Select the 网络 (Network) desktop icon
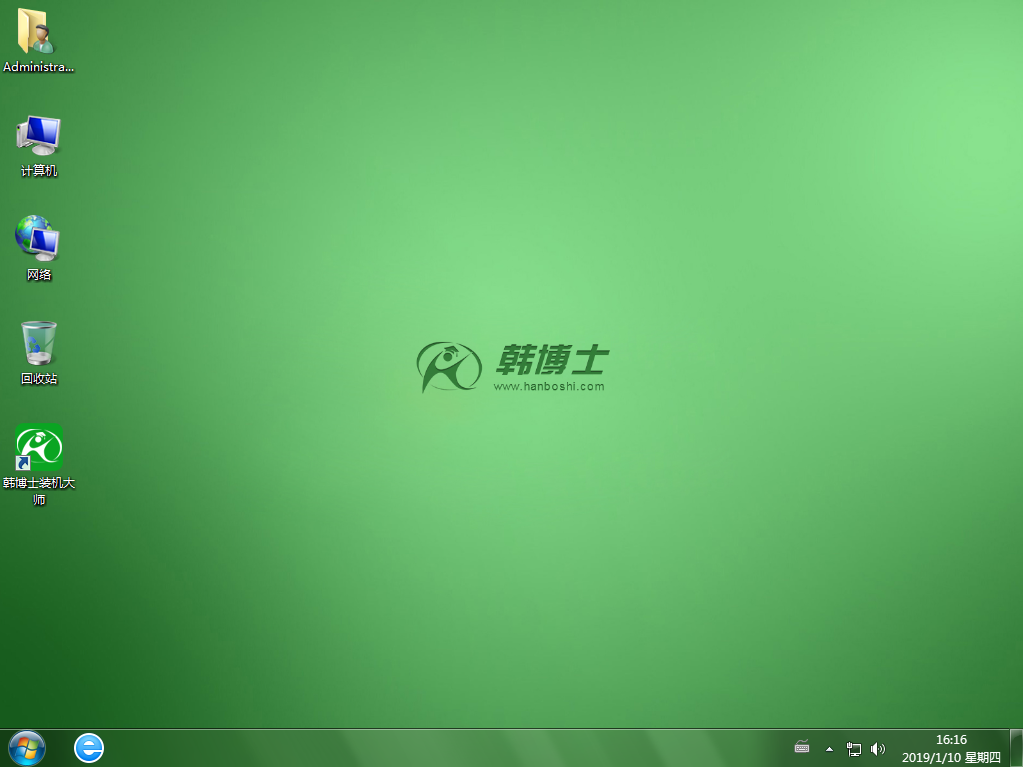The image size is (1023, 767). (x=38, y=239)
